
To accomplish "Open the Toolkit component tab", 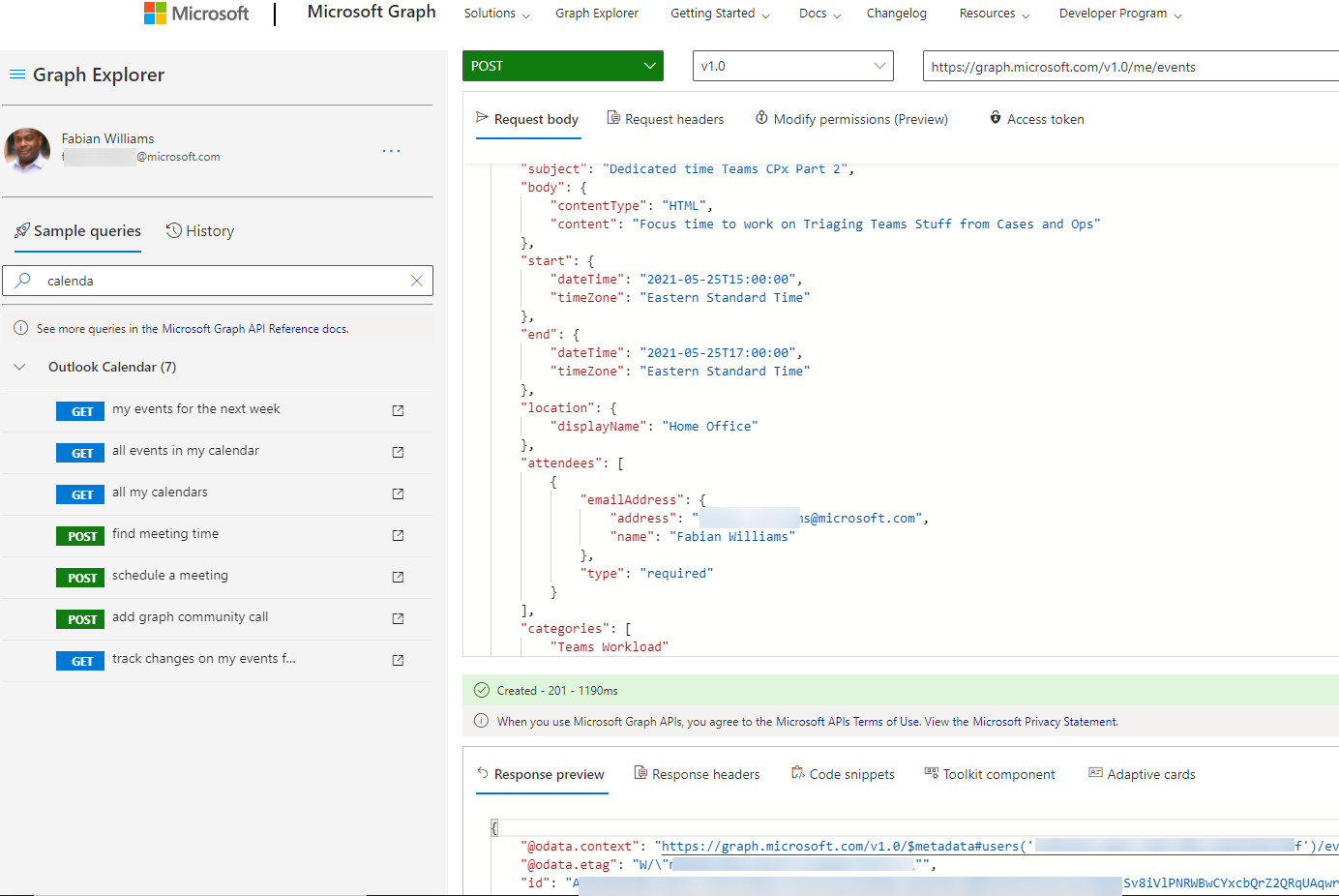I will point(990,774).
